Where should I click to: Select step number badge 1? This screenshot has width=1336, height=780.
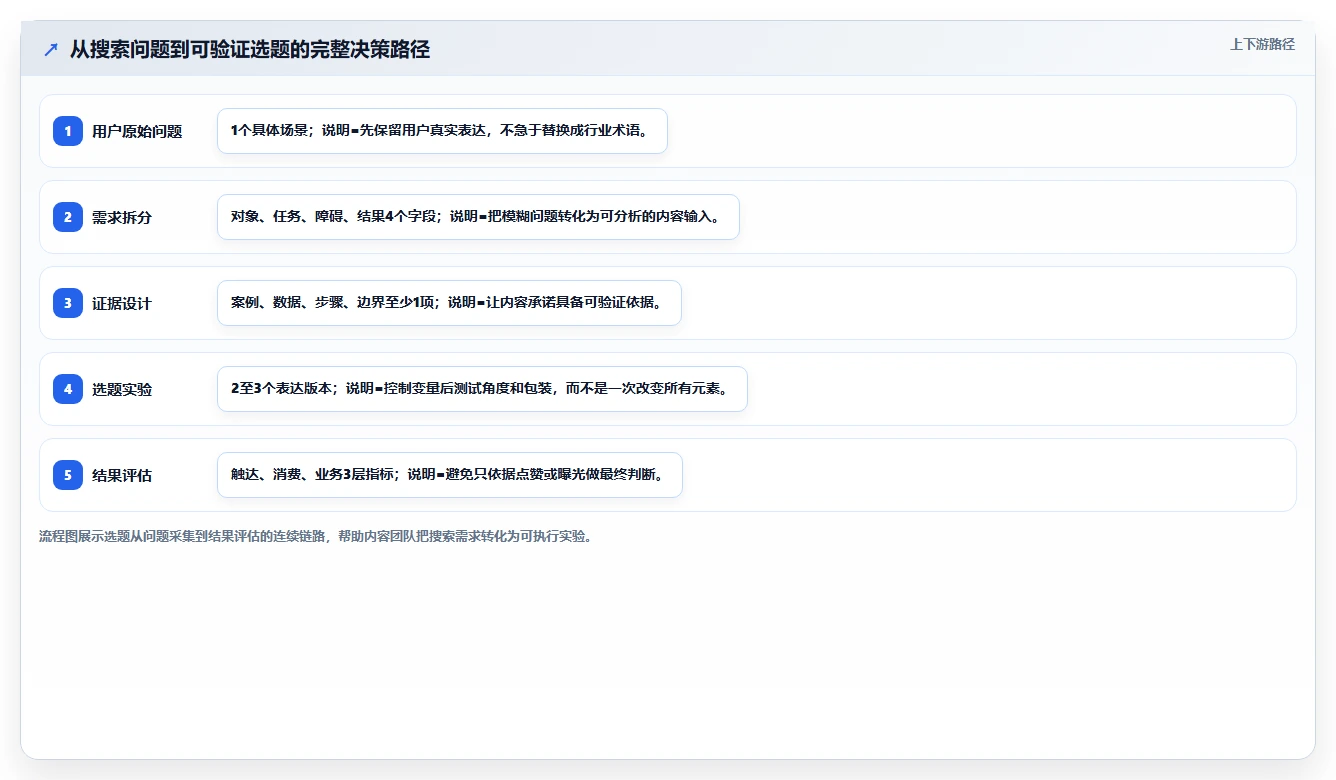click(x=68, y=131)
